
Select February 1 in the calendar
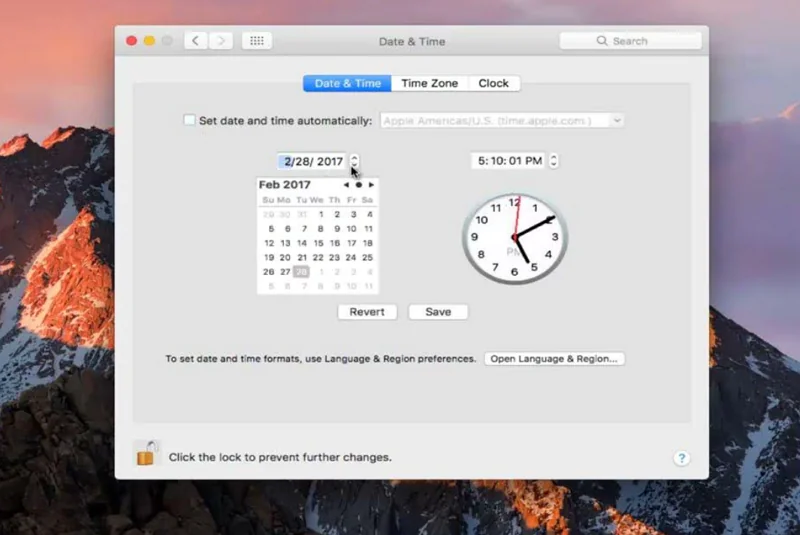(x=320, y=214)
